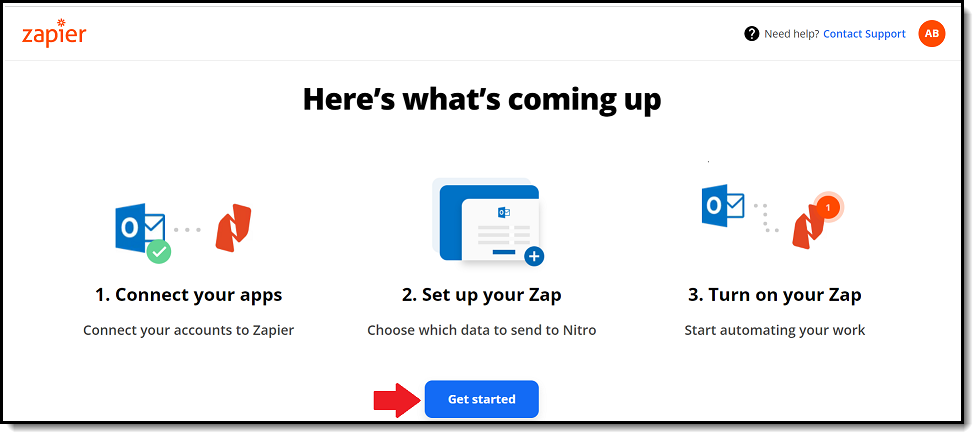Open the AB user avatar

pyautogui.click(x=932, y=34)
